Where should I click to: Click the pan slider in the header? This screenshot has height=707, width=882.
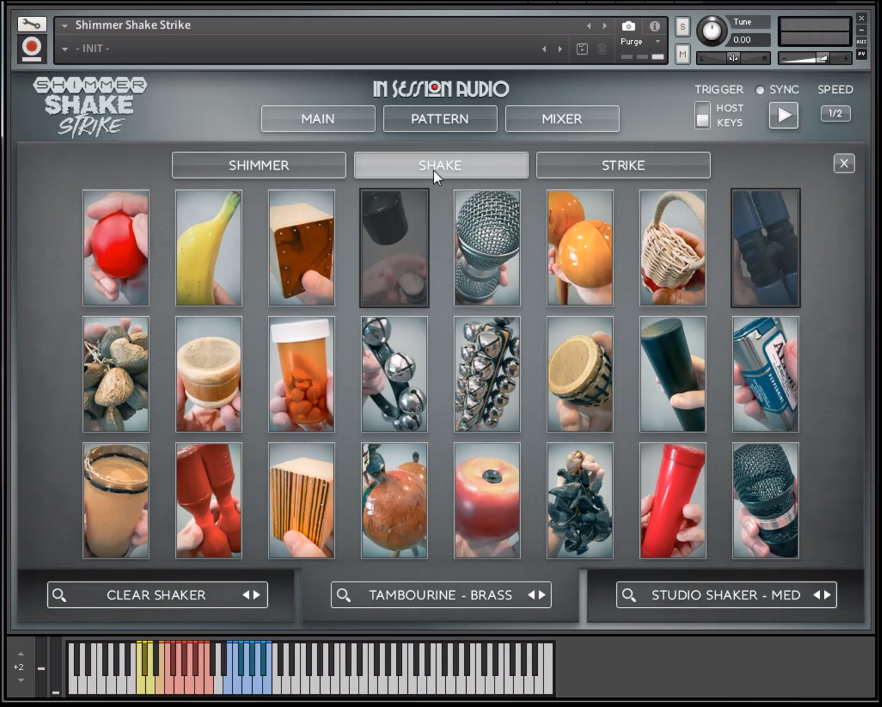click(x=733, y=58)
